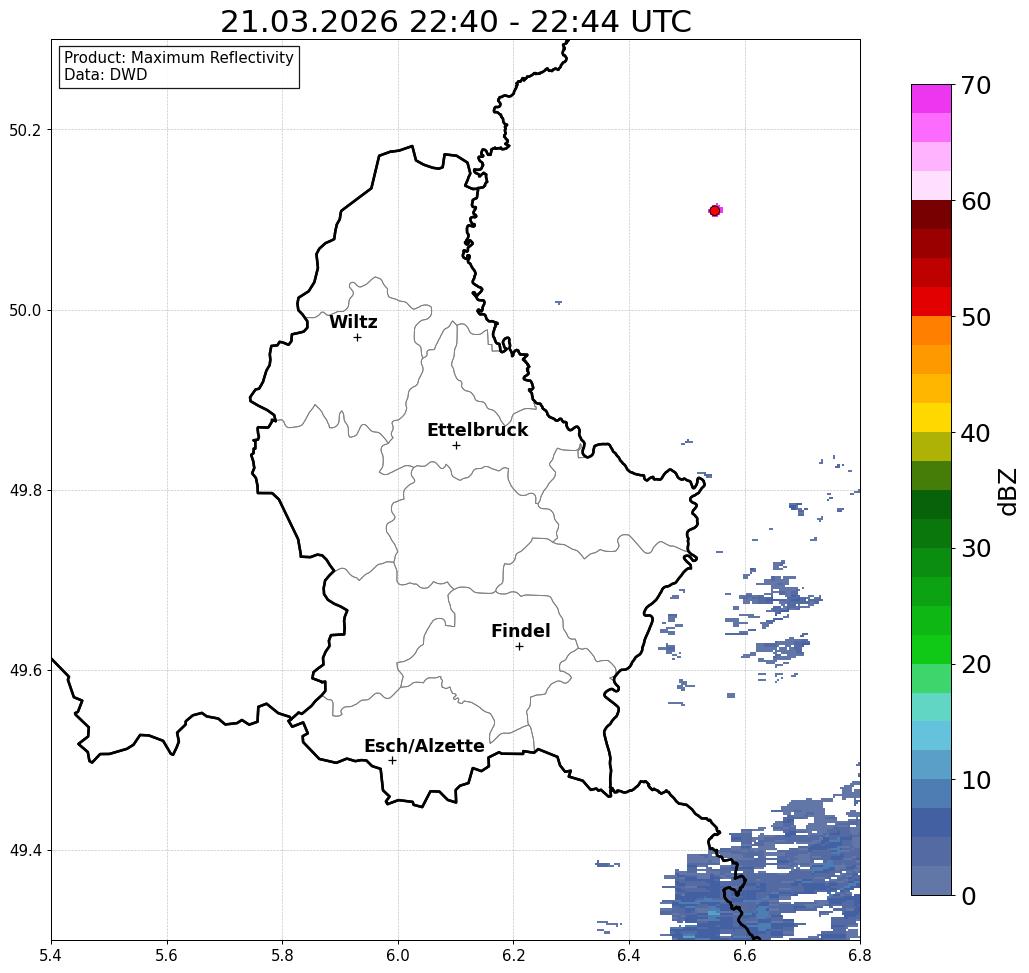This screenshot has width=1029, height=973.
Task: Click the 49.6 latitude tick label
Action: pyautogui.click(x=25, y=671)
